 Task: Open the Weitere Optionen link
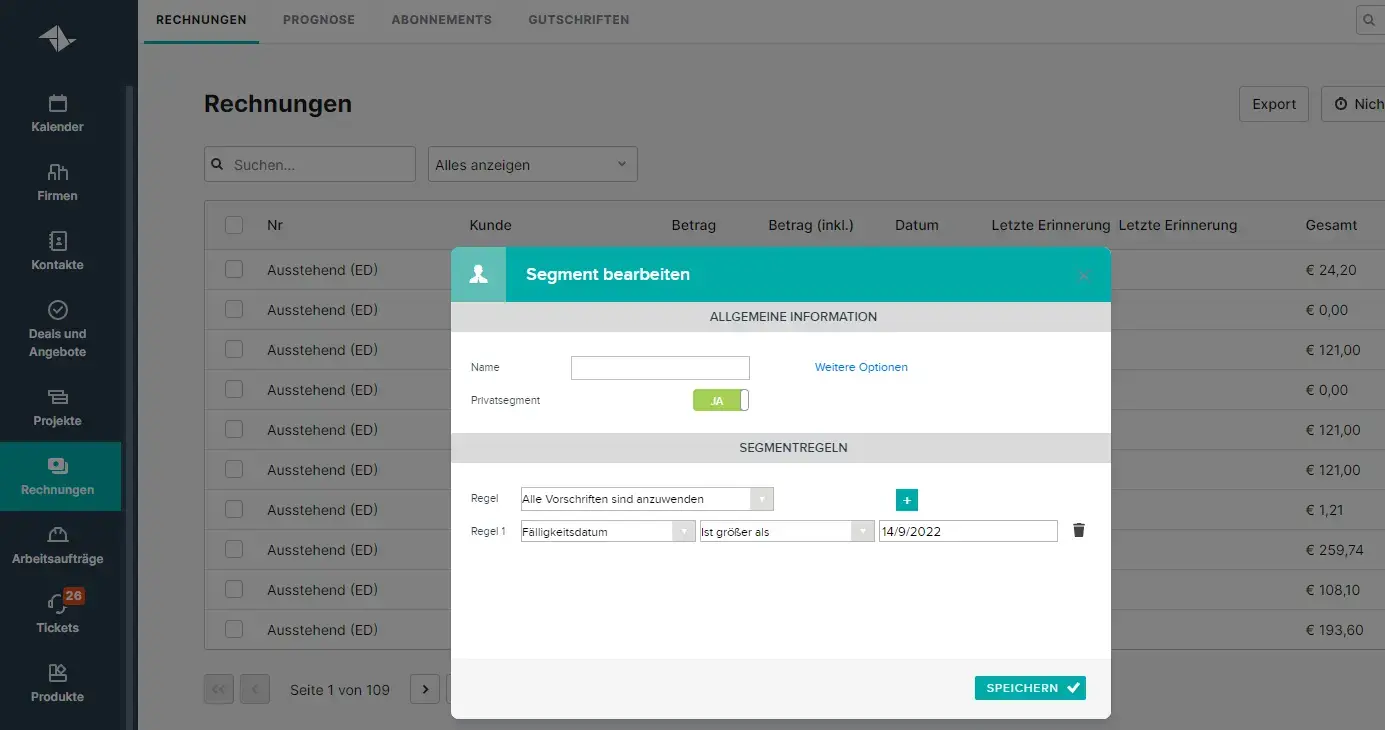[861, 367]
